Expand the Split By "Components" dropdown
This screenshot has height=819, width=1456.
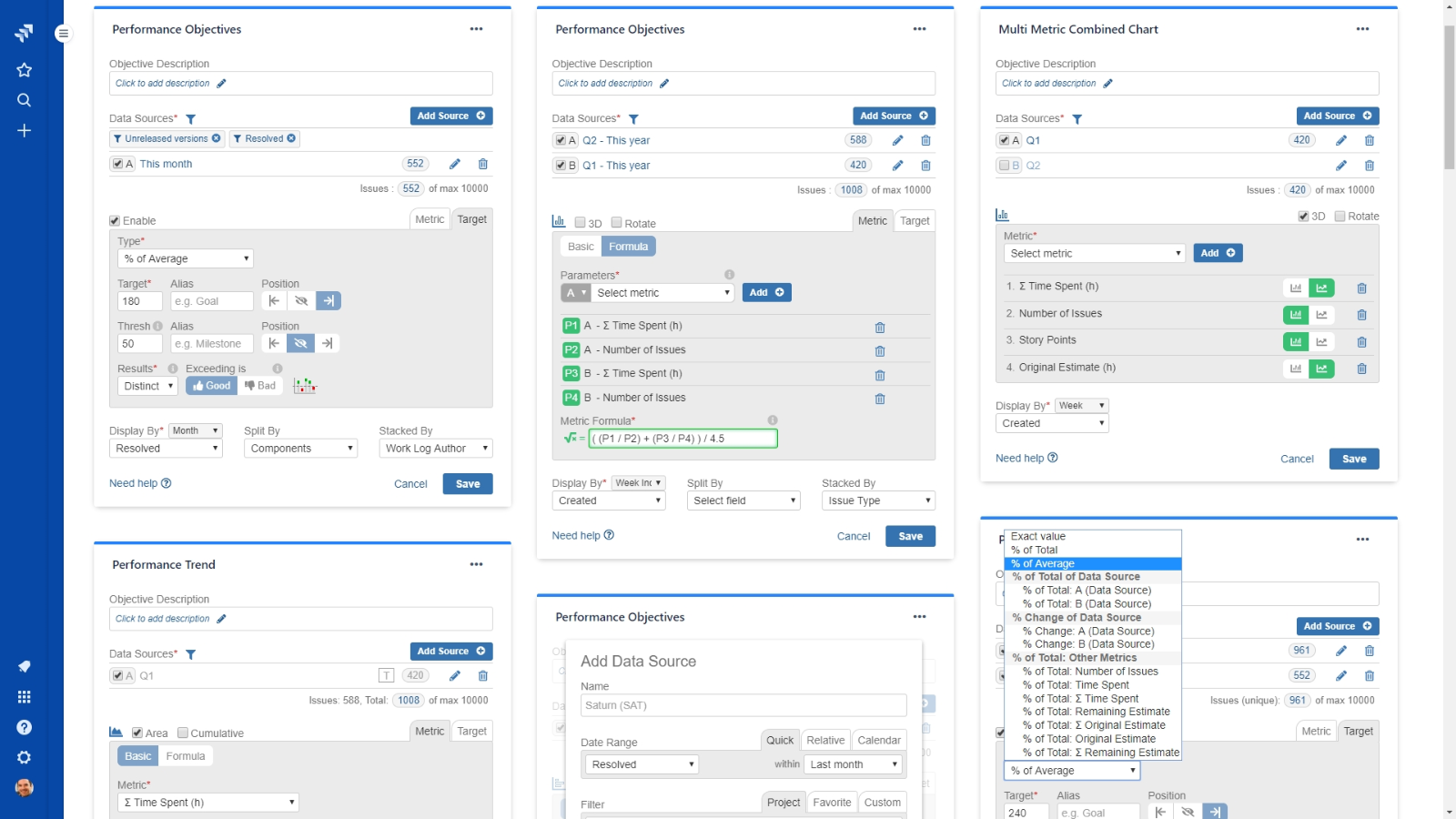[299, 448]
